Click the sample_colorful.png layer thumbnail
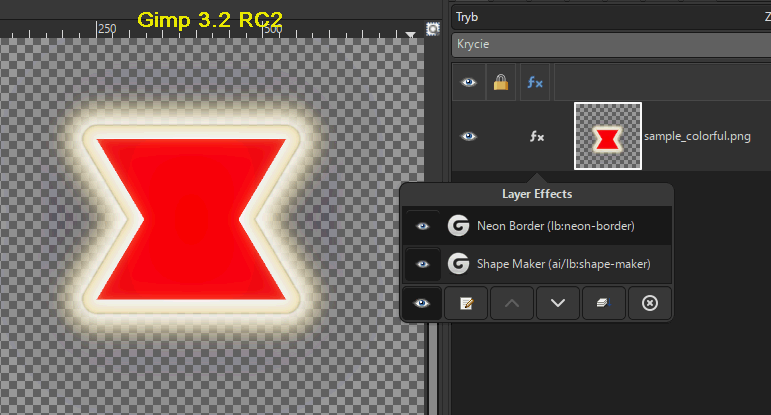This screenshot has width=771, height=415. click(607, 136)
